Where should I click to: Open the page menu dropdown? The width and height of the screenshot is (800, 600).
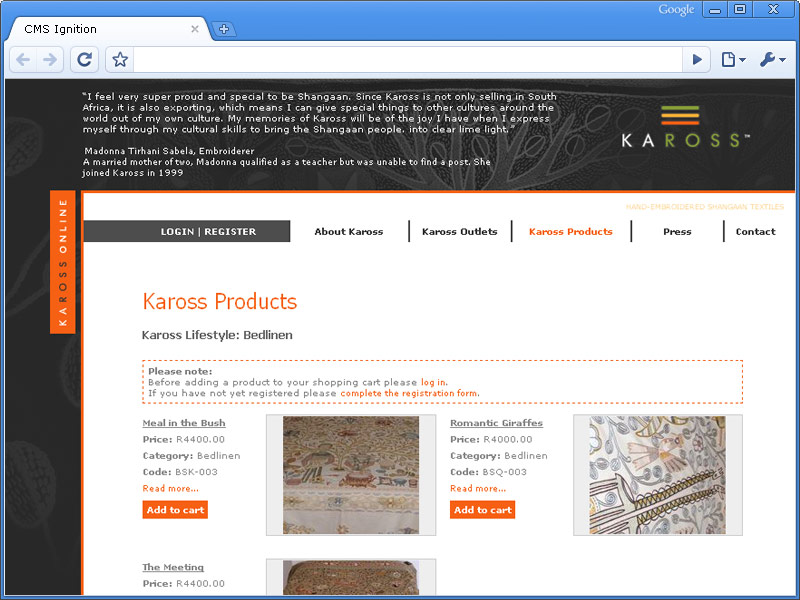click(x=733, y=60)
